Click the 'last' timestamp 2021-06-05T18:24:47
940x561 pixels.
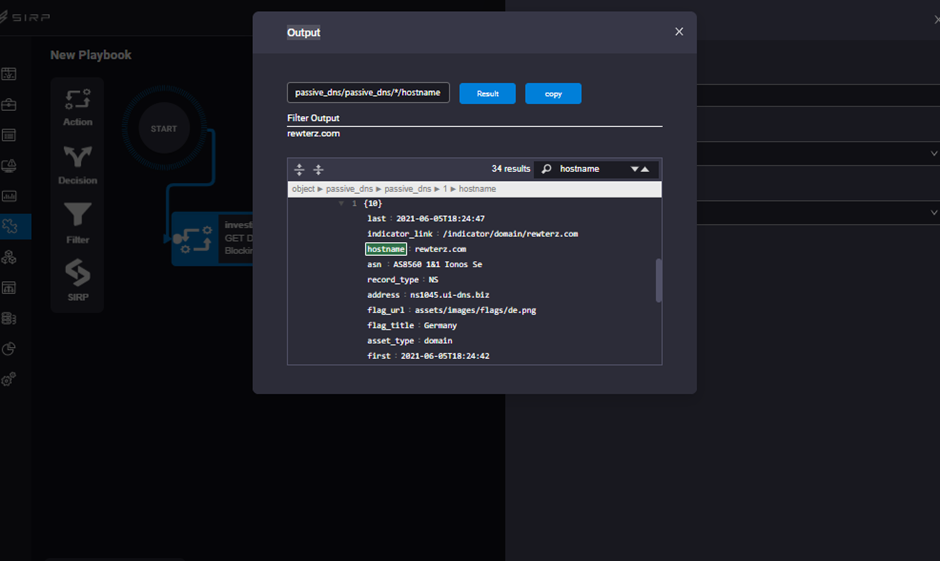click(x=440, y=219)
